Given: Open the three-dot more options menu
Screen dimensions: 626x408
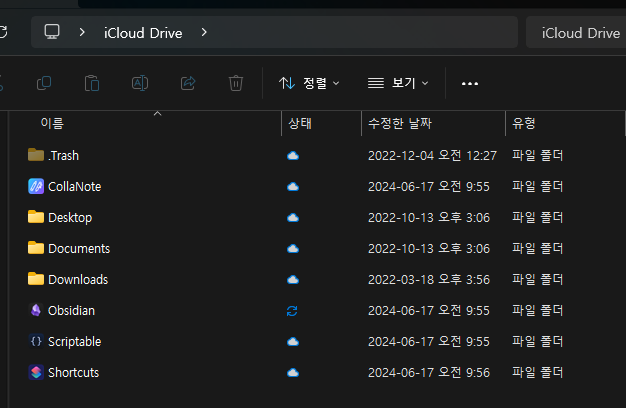Looking at the screenshot, I should pyautogui.click(x=470, y=83).
